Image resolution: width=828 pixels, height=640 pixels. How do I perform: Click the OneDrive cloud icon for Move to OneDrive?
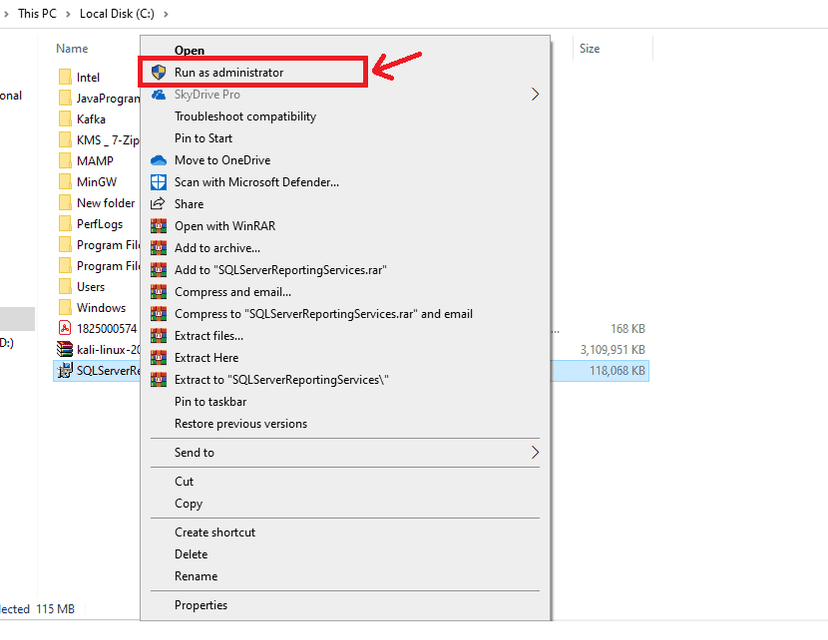point(157,160)
